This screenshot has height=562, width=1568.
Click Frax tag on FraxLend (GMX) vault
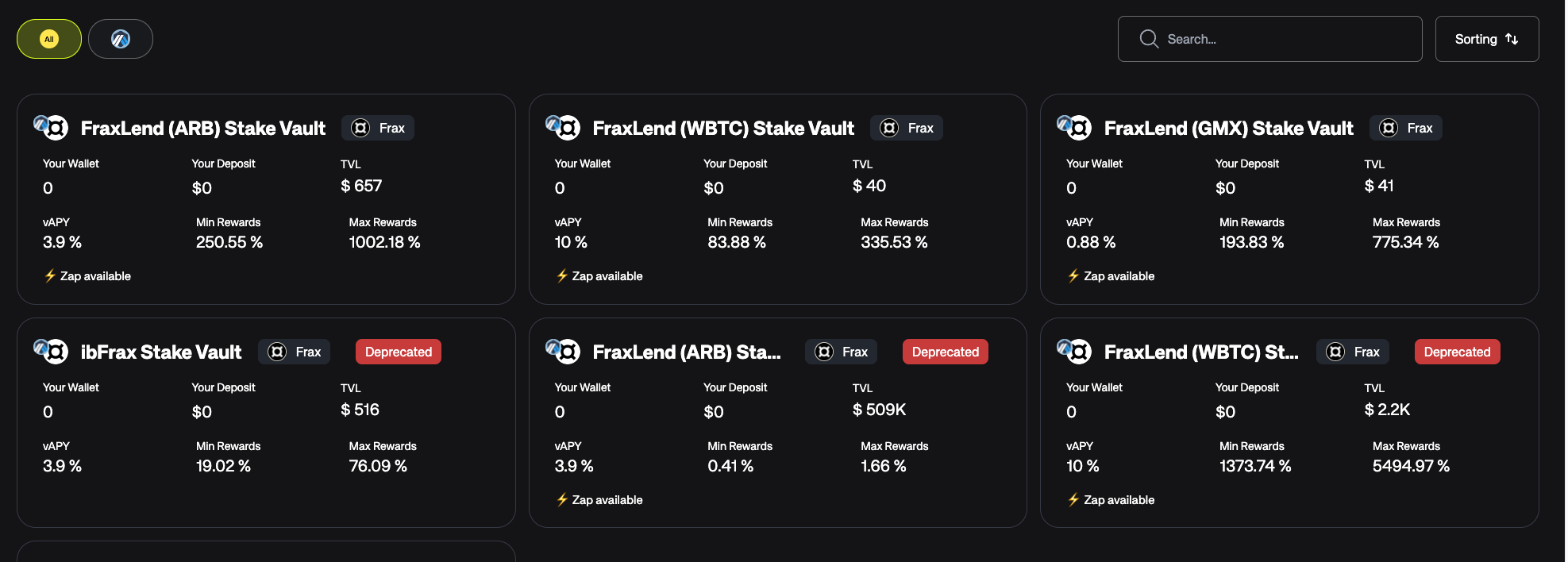coord(1406,128)
